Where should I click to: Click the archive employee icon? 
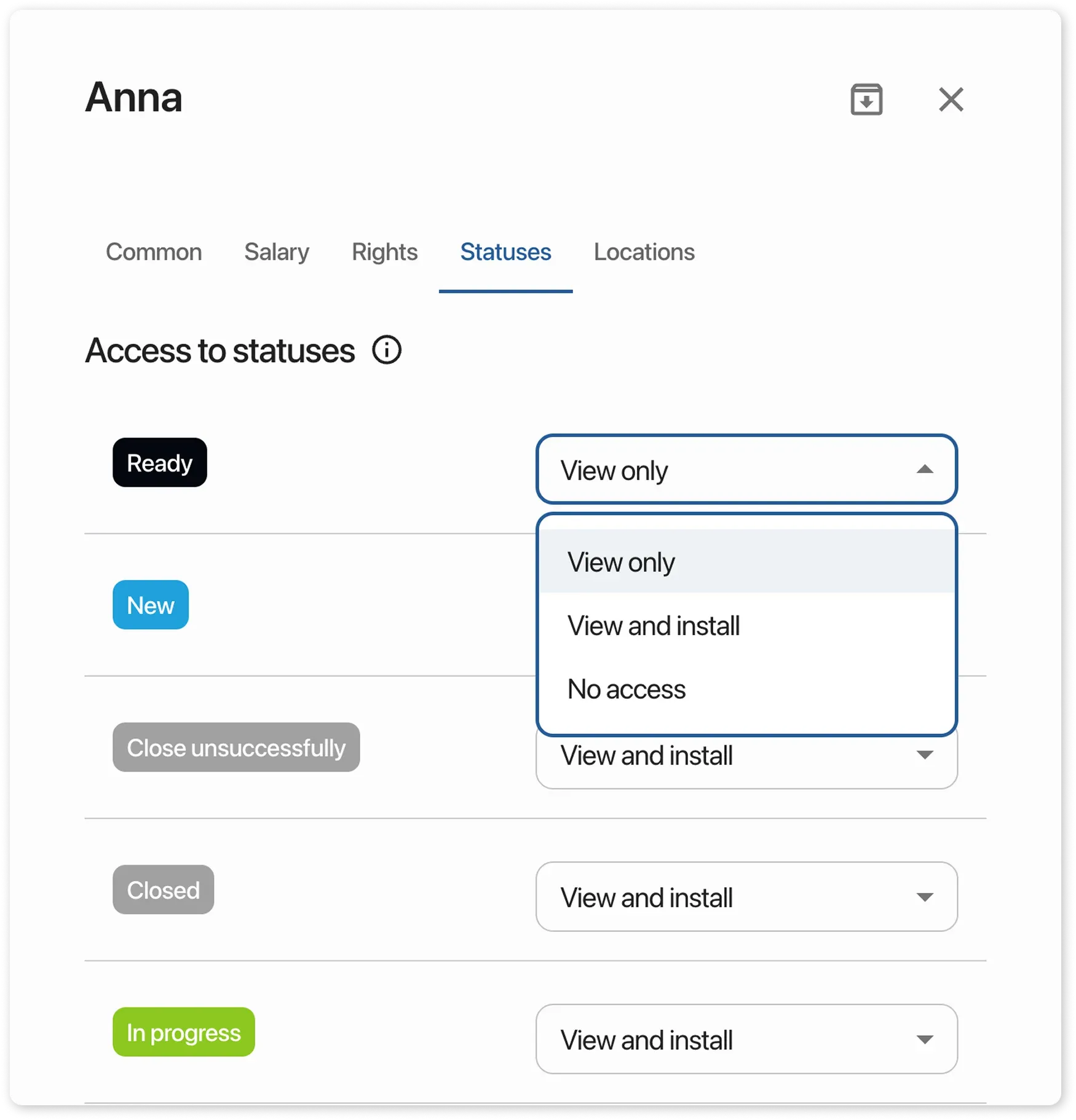click(x=866, y=100)
